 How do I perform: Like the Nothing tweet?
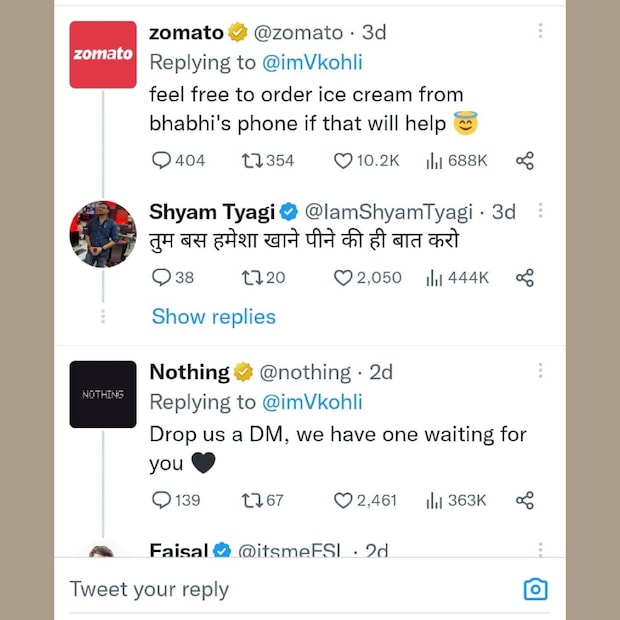(343, 499)
